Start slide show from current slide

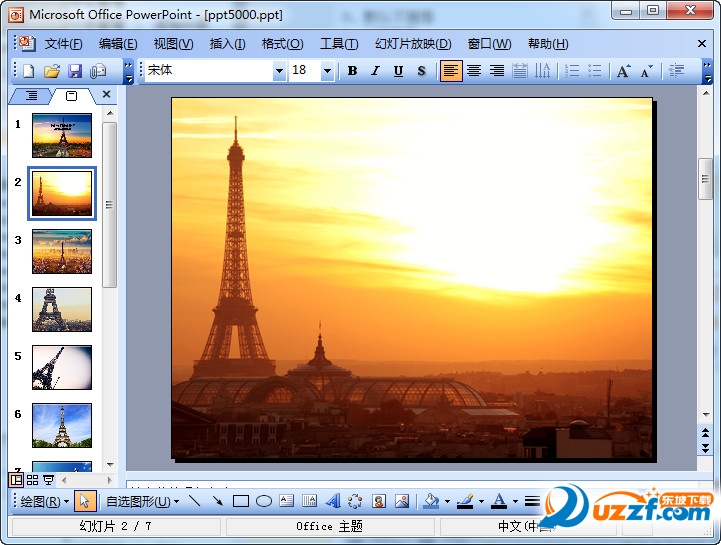tap(48, 480)
